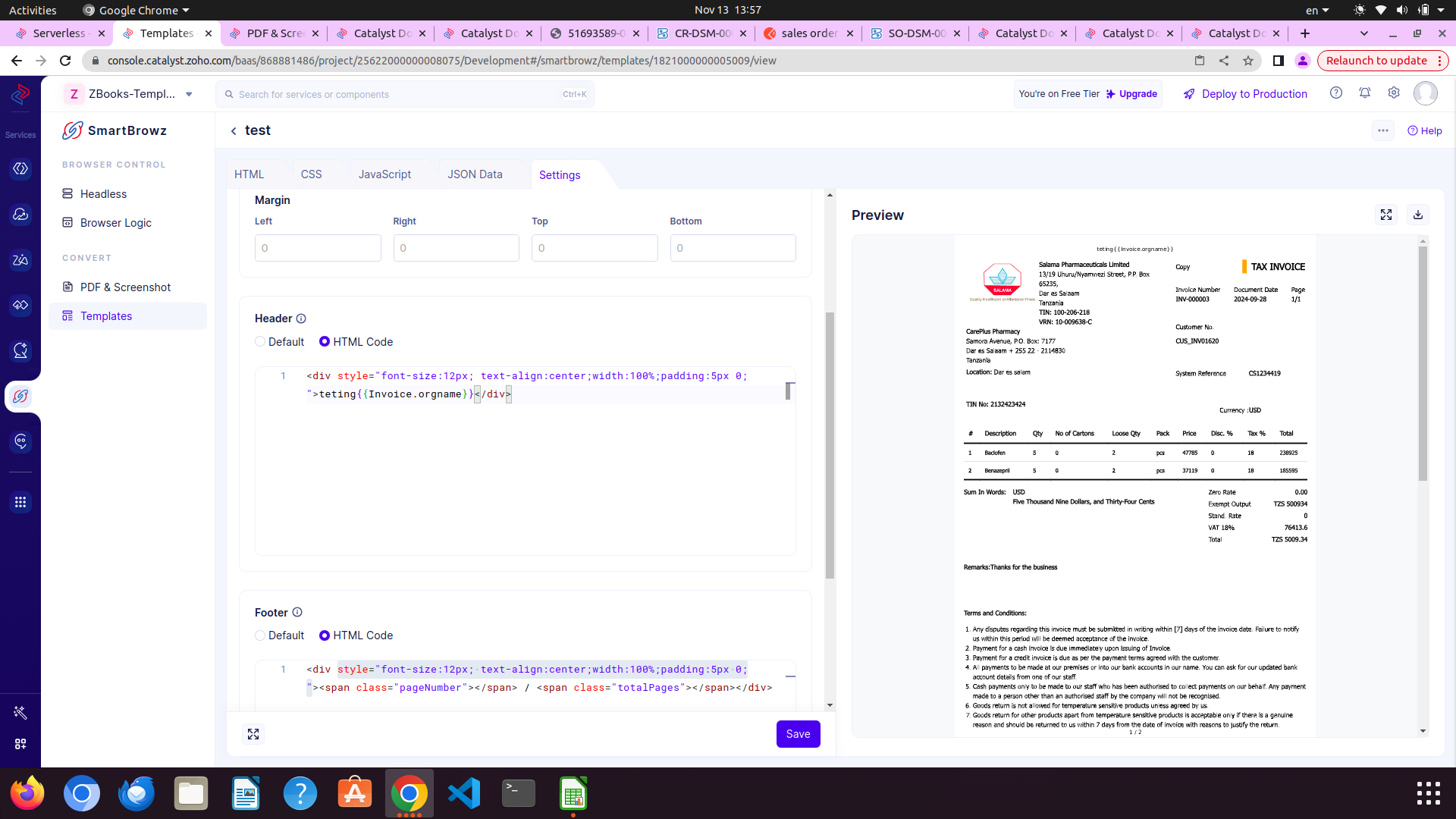Click the Left margin input field
Screen dimensions: 1456x819
[x=318, y=248]
